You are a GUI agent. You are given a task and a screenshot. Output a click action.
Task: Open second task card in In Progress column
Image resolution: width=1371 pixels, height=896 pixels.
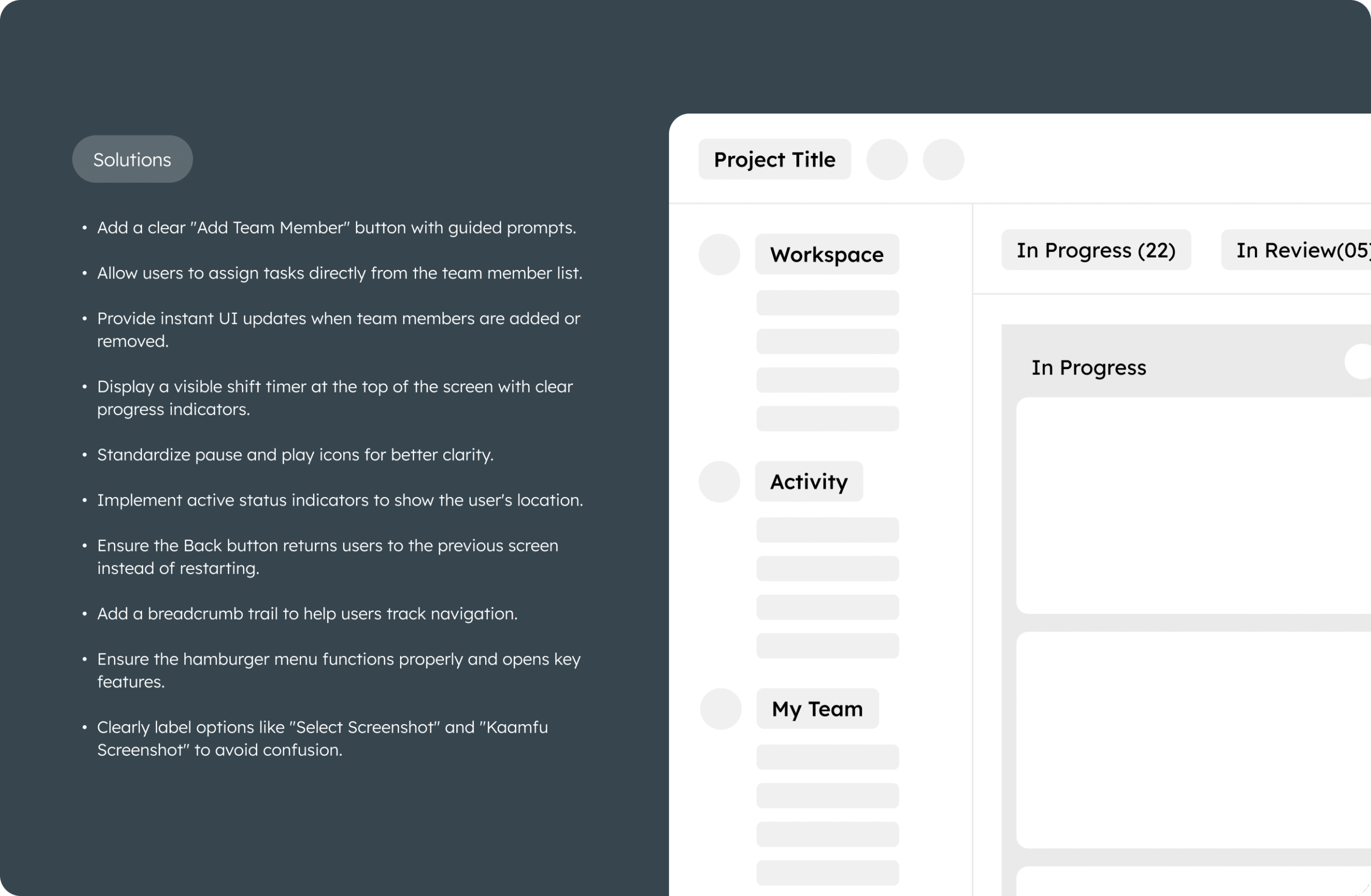1194,740
